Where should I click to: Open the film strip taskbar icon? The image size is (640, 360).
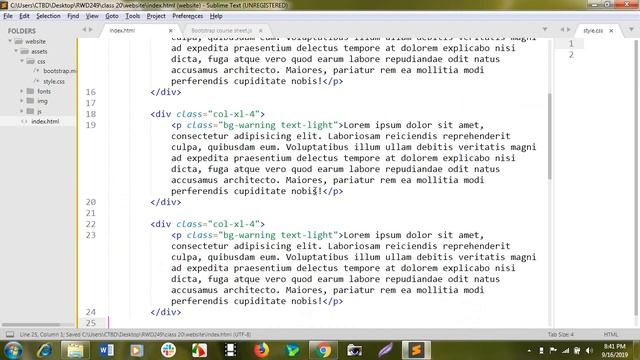[x=230, y=350]
